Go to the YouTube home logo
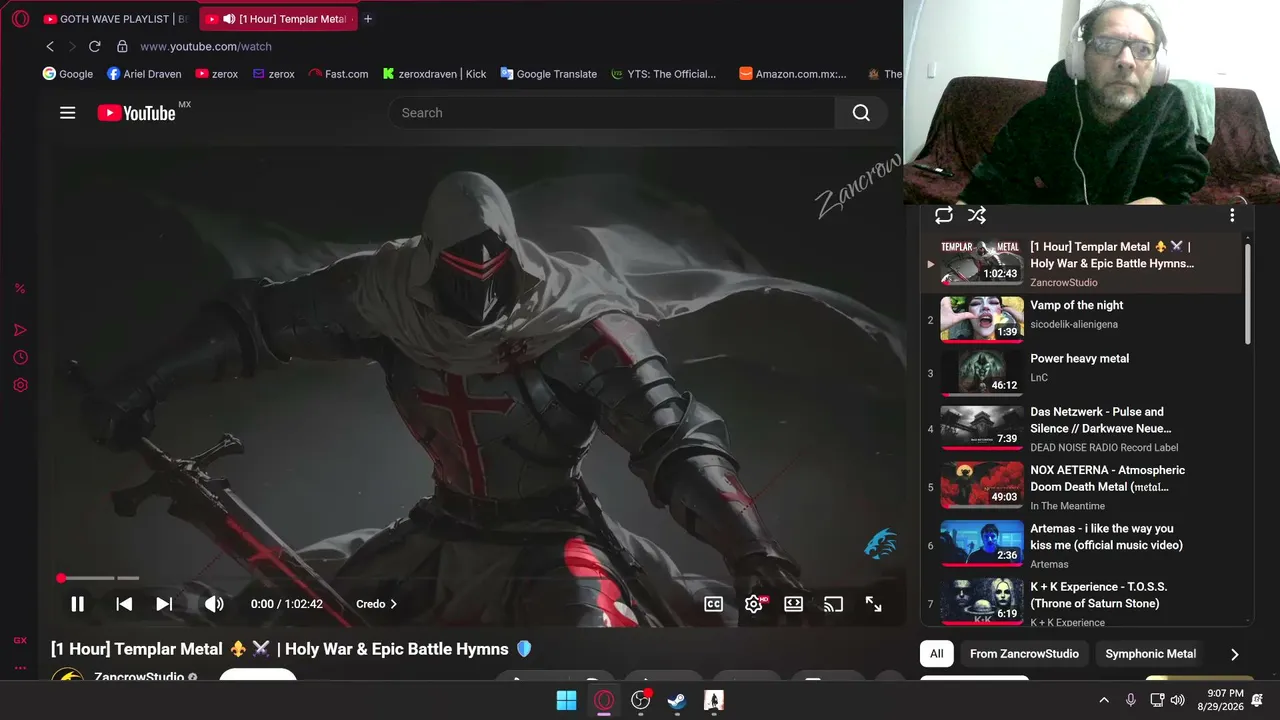This screenshot has height=720, width=1280. [x=137, y=113]
